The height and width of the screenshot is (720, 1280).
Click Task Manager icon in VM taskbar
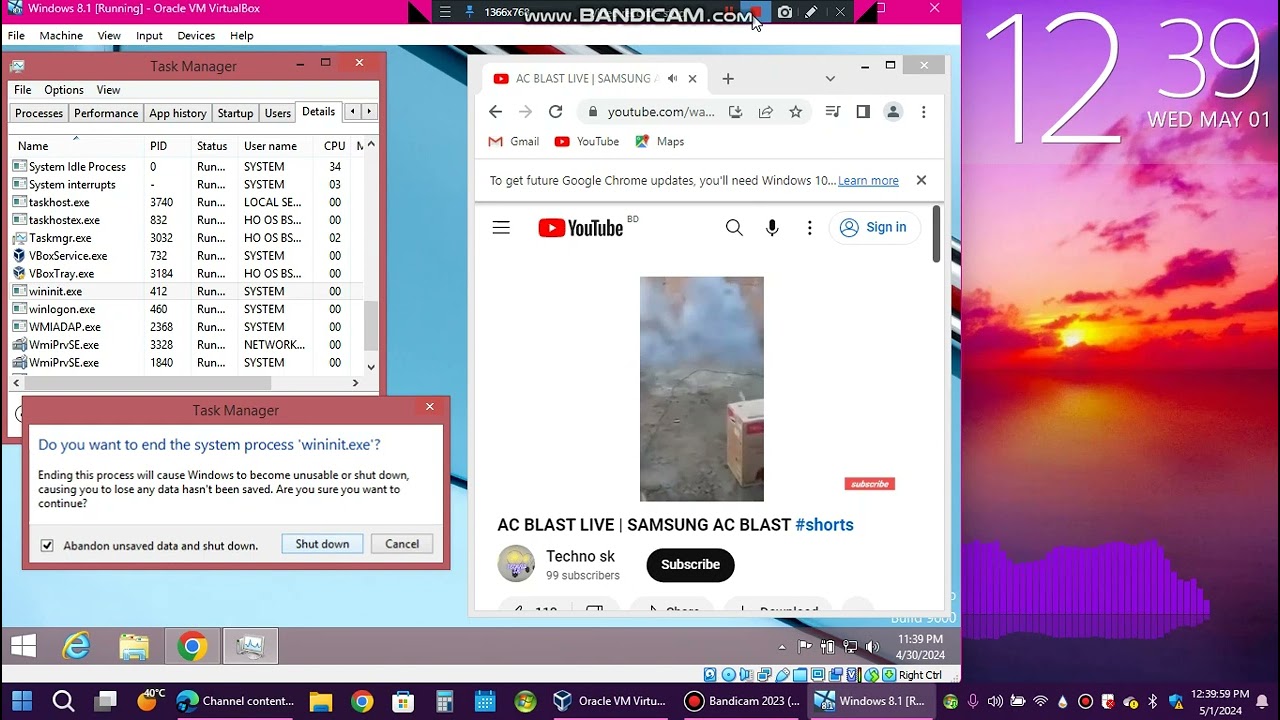point(249,647)
